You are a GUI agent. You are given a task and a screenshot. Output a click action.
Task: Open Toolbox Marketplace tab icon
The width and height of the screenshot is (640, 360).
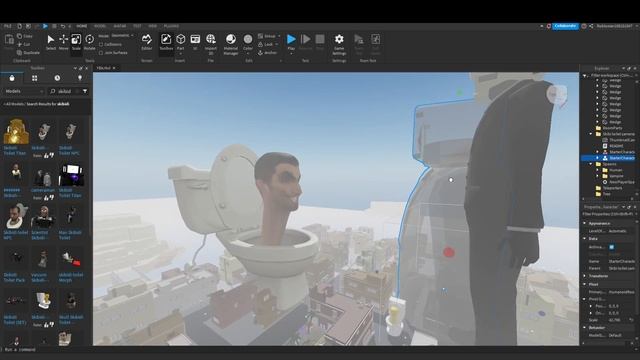point(12,78)
